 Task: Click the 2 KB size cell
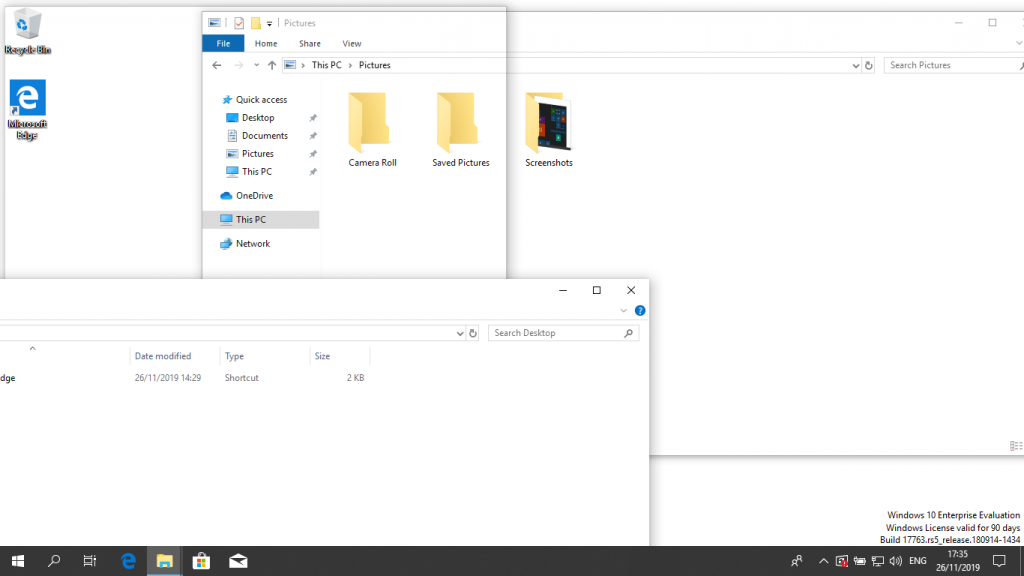(355, 378)
